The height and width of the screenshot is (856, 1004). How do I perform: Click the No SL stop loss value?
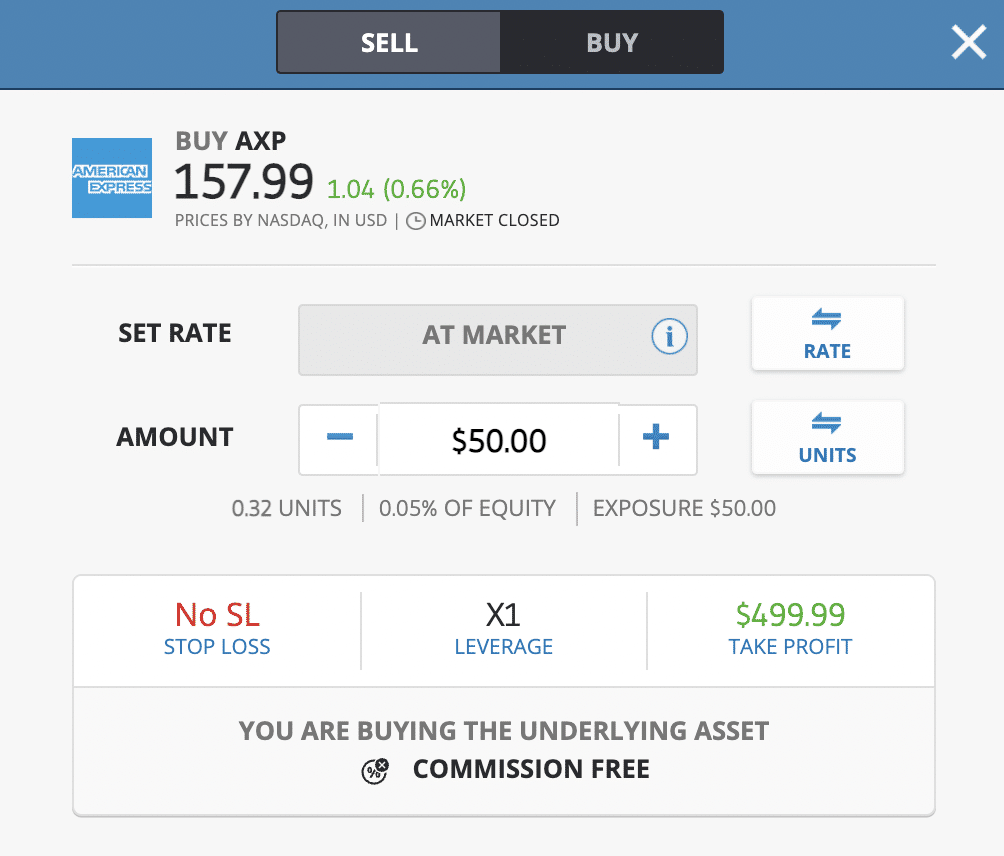pos(217,616)
